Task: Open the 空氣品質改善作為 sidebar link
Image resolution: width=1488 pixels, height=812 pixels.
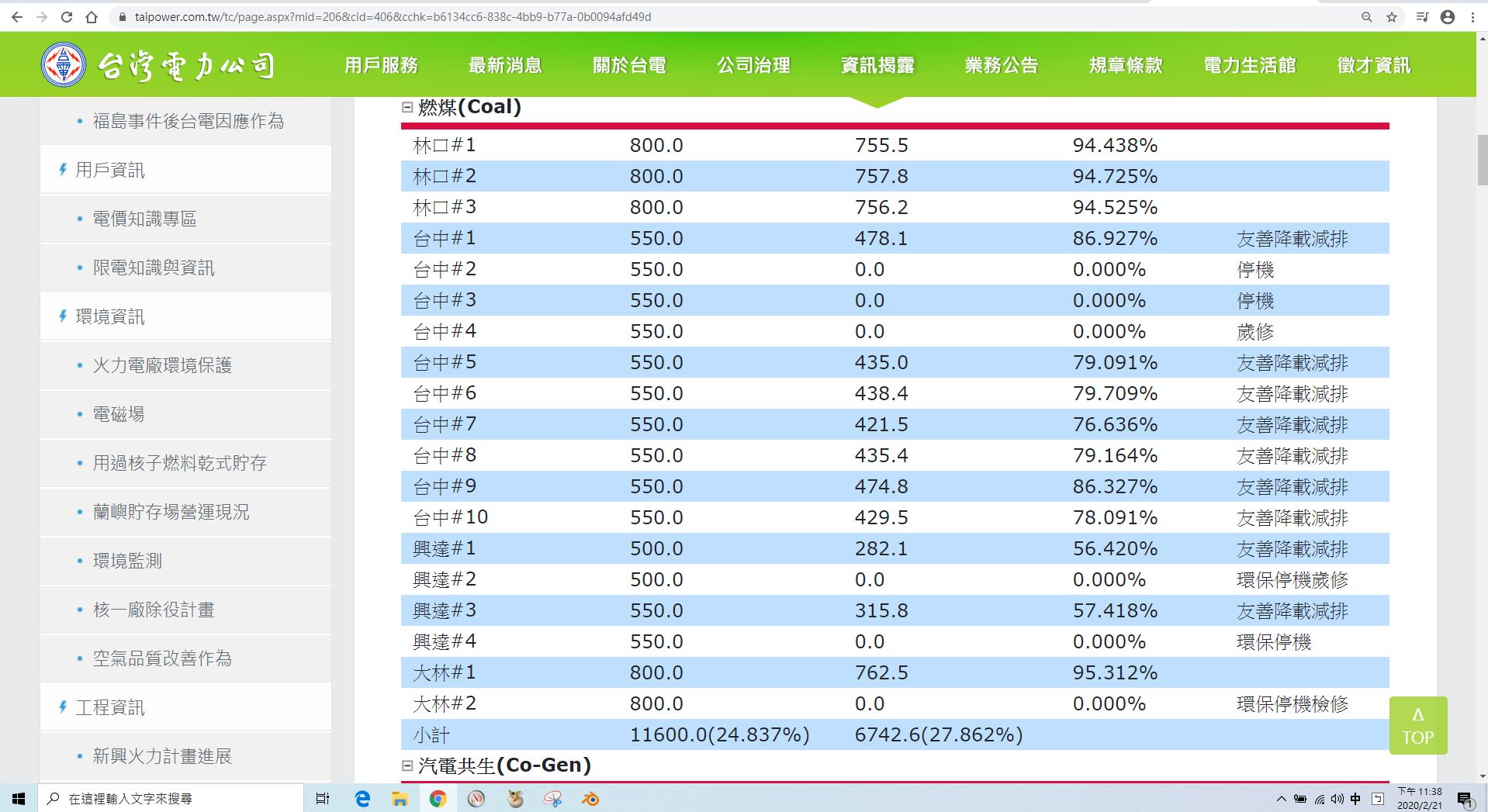Action: [162, 658]
